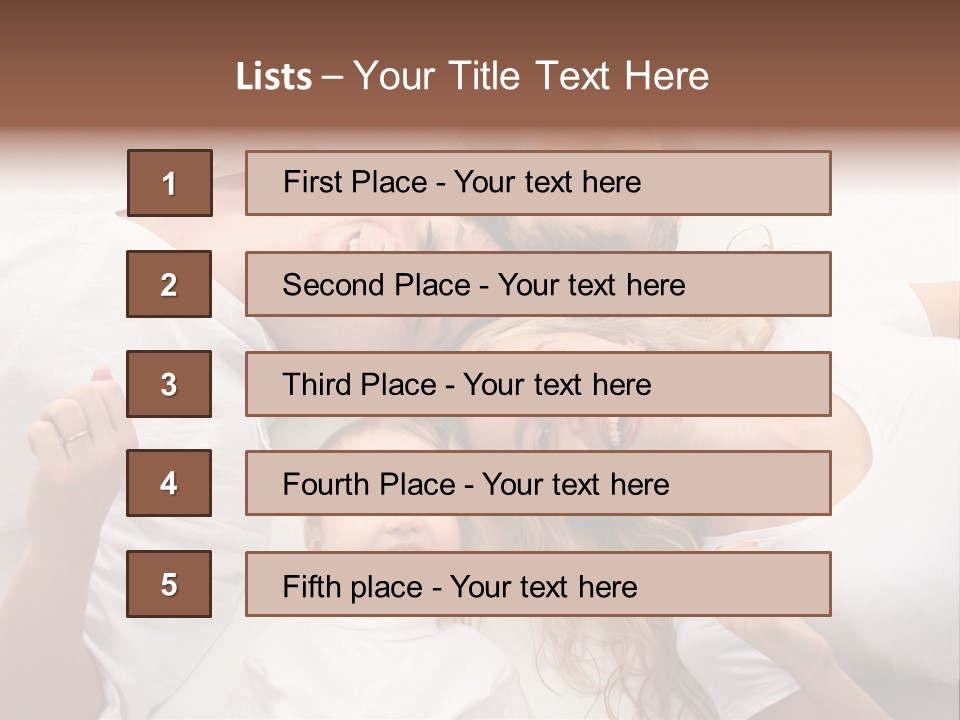Select the Third Place text bar
This screenshot has width=960, height=720.
click(x=538, y=384)
